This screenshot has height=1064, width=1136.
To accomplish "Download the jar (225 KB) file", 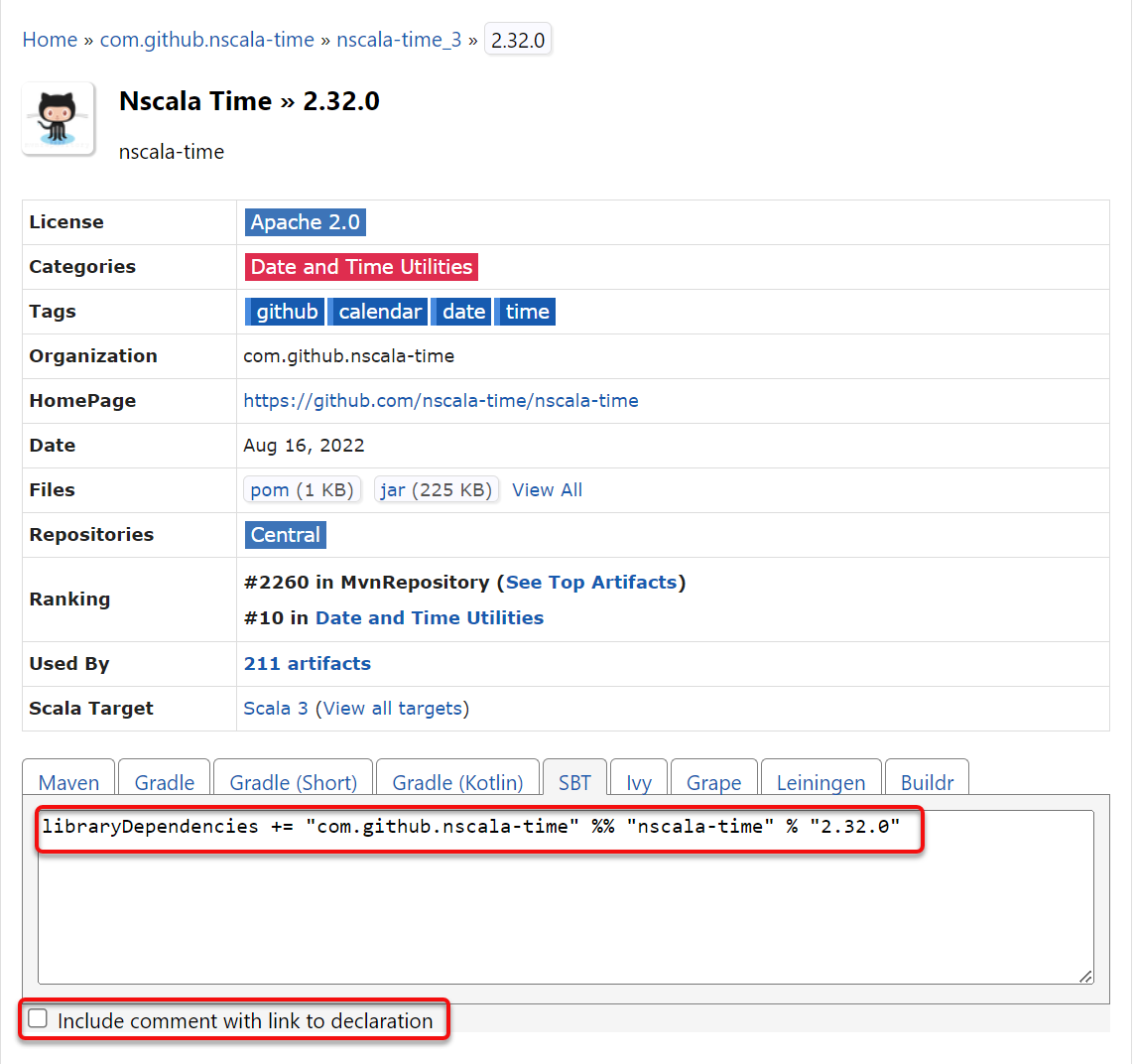I will click(x=437, y=490).
